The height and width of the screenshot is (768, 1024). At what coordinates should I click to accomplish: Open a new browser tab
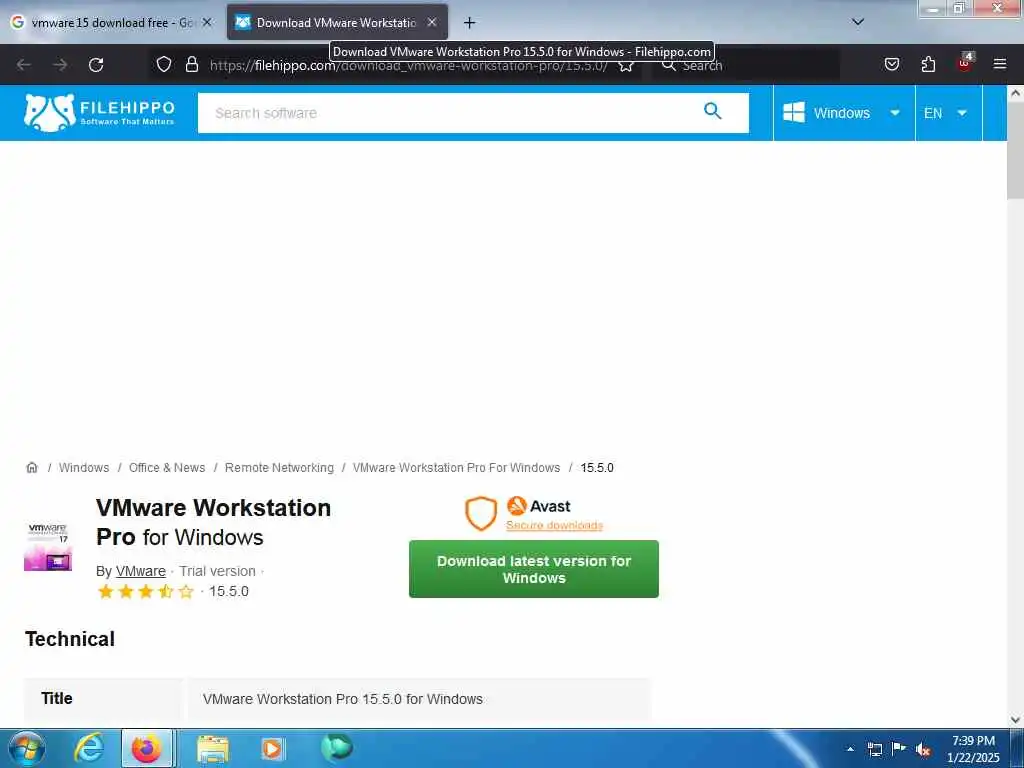[x=469, y=23]
